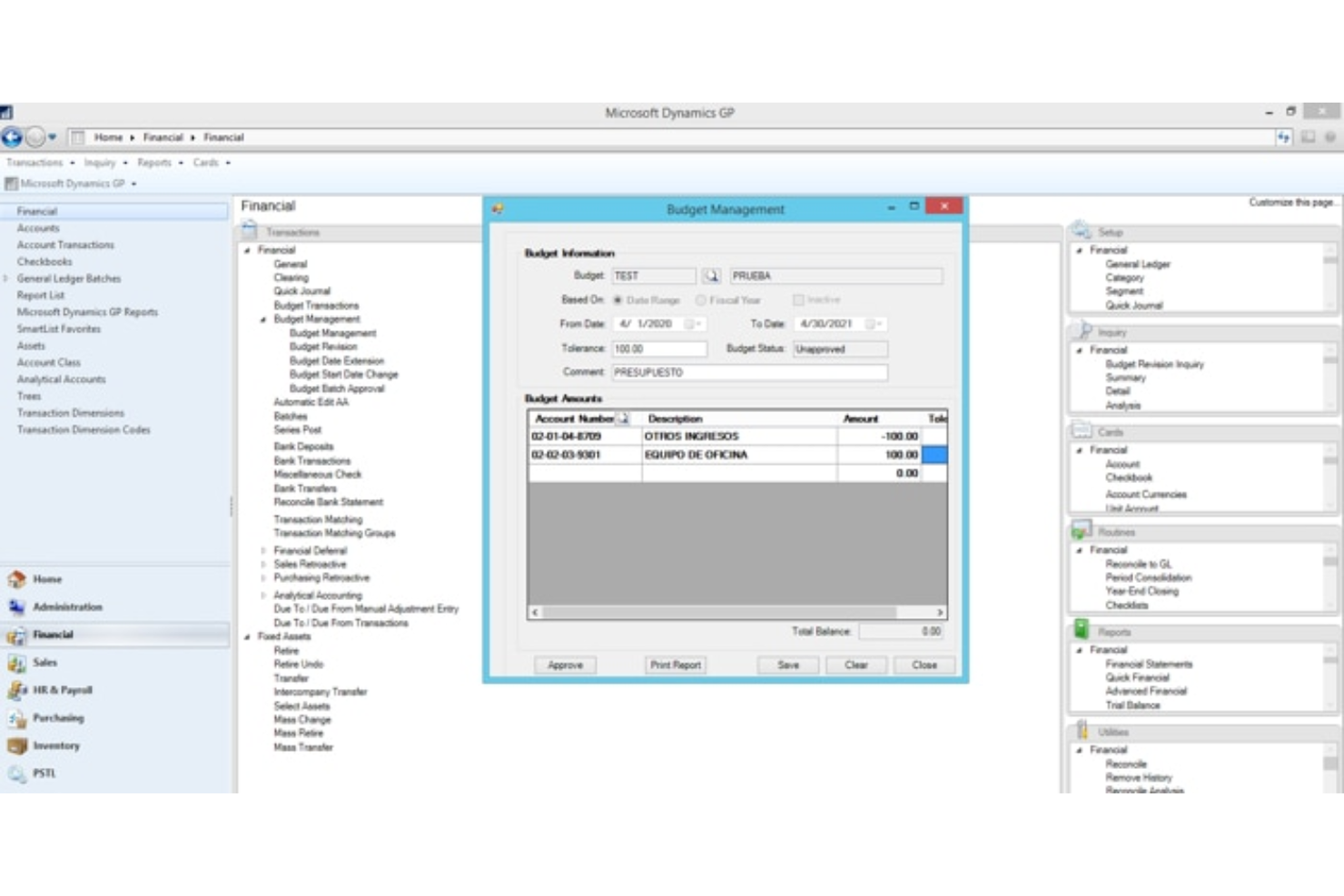Image resolution: width=1344 pixels, height=896 pixels.
Task: Open Budget Batch Approval in the tree
Action: pos(337,389)
